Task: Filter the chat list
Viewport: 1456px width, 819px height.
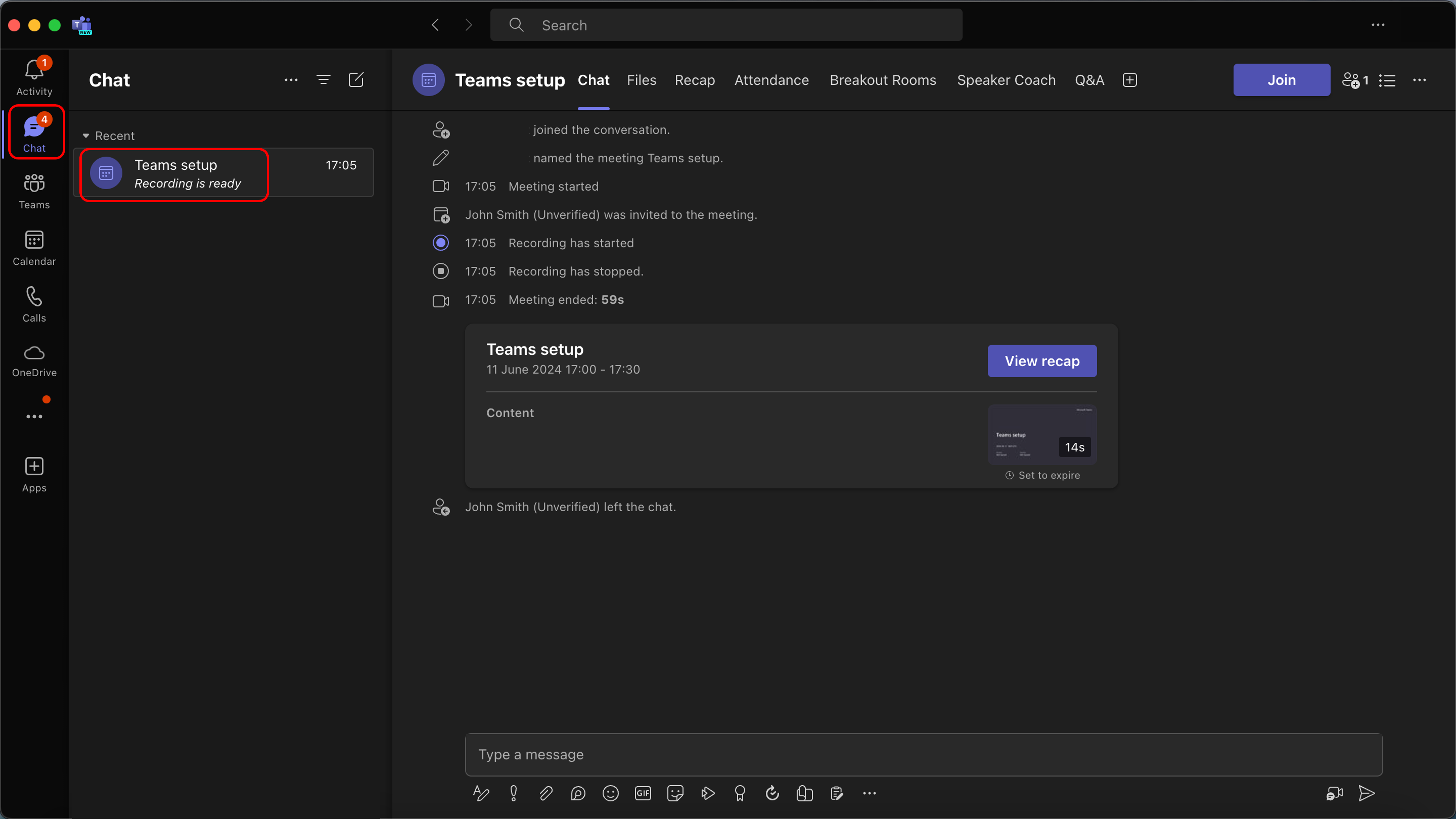Action: point(323,80)
